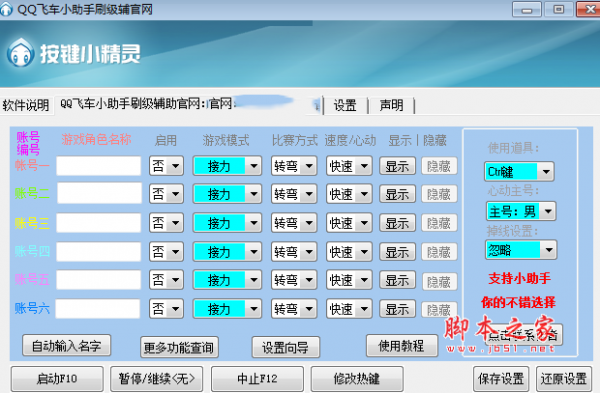Open 转弯 比赛方式 dropdown for 账号二

[294, 194]
